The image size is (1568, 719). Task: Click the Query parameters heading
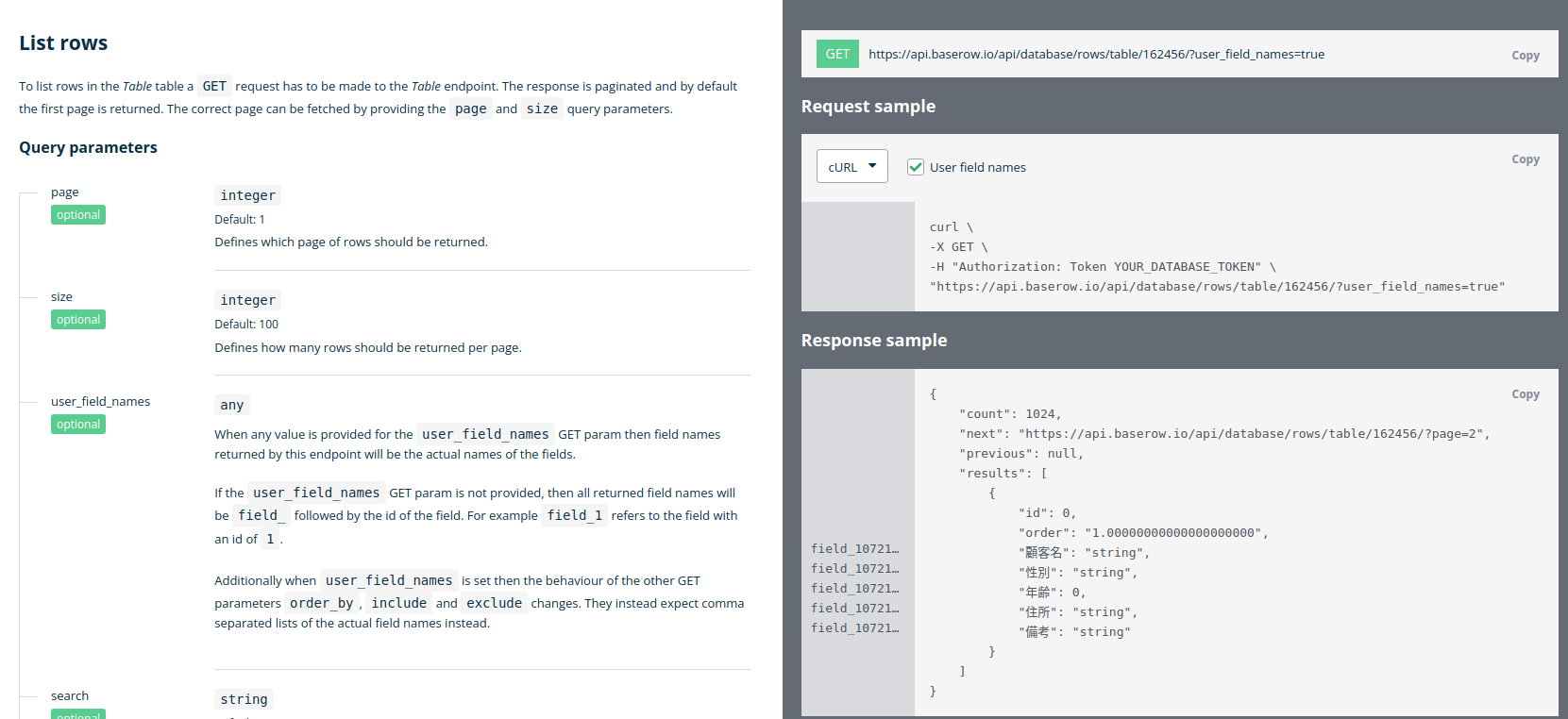[88, 147]
